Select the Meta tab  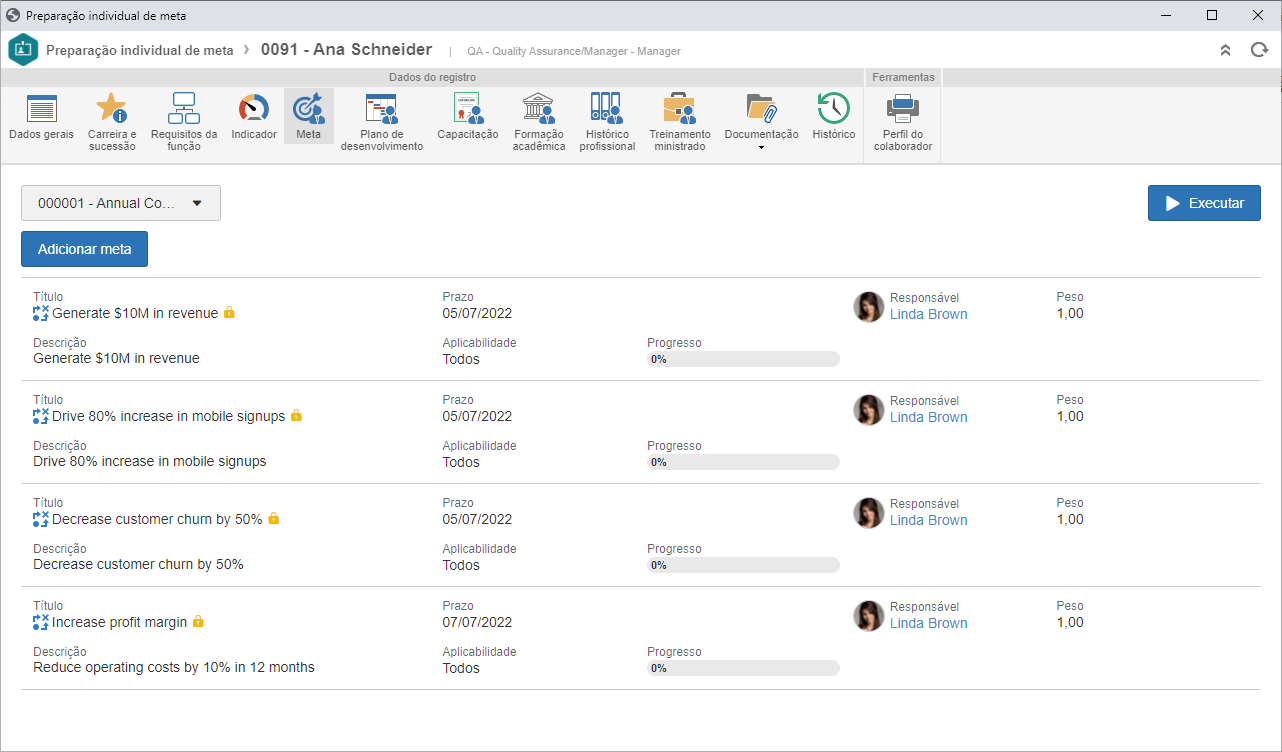(x=309, y=116)
